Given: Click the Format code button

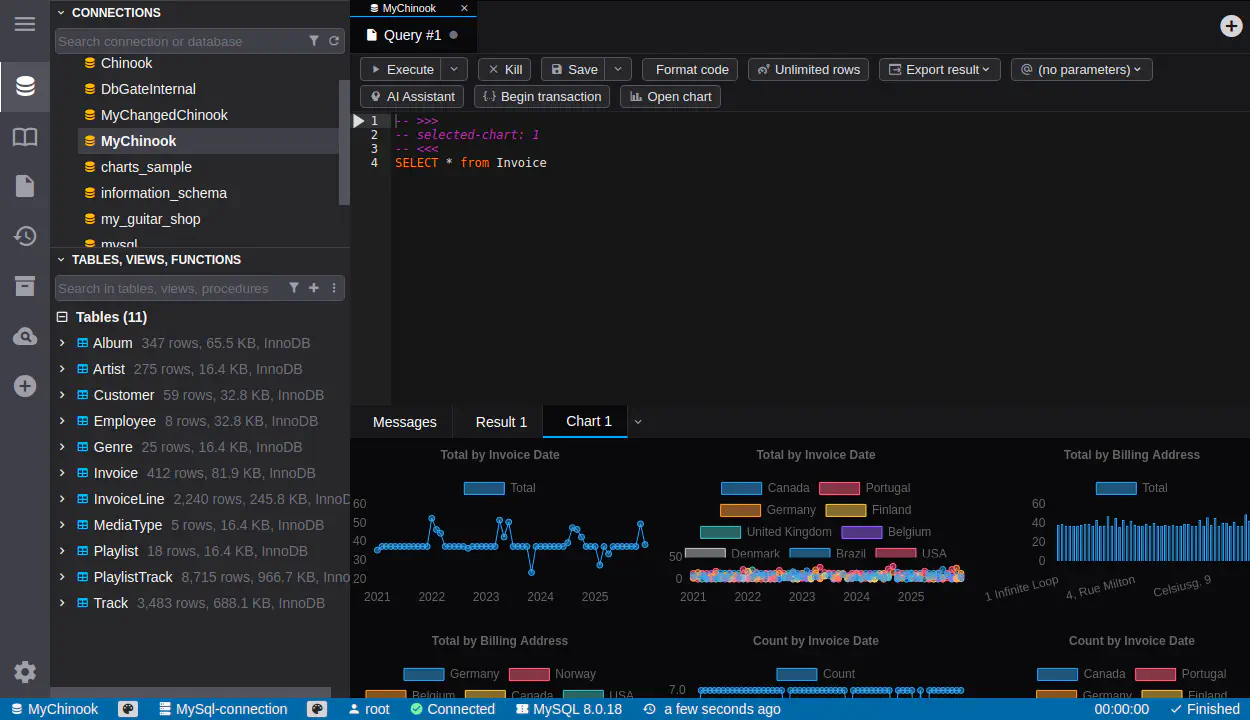Looking at the screenshot, I should pyautogui.click(x=691, y=69).
